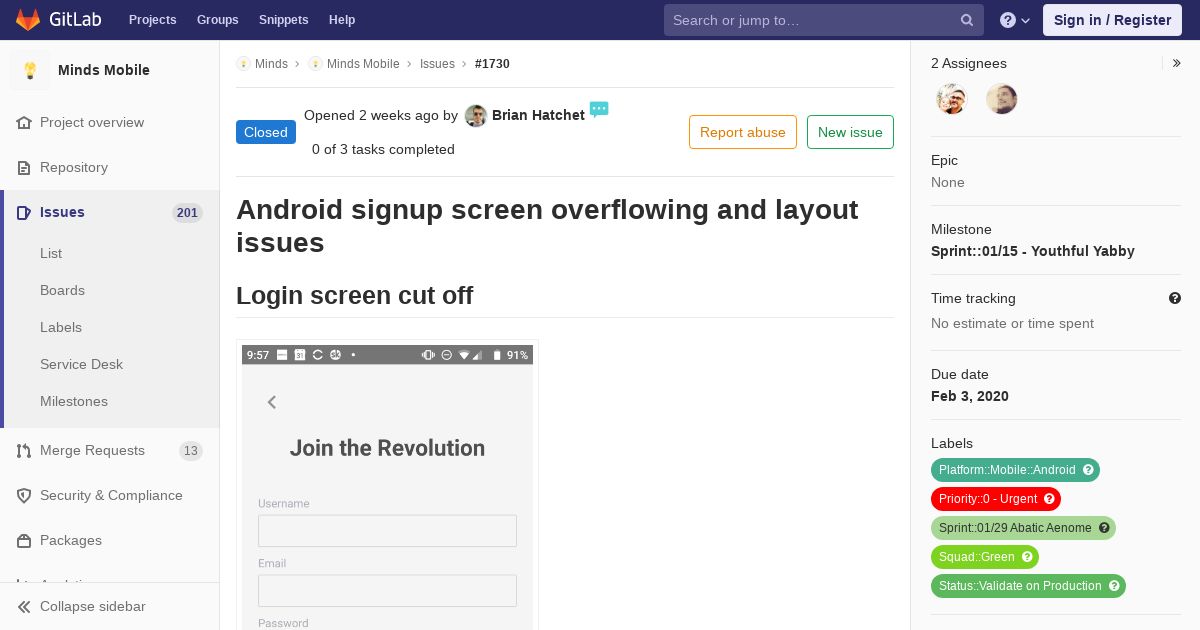Open Security & Compliance section
This screenshot has height=630, width=1200.
coord(111,495)
